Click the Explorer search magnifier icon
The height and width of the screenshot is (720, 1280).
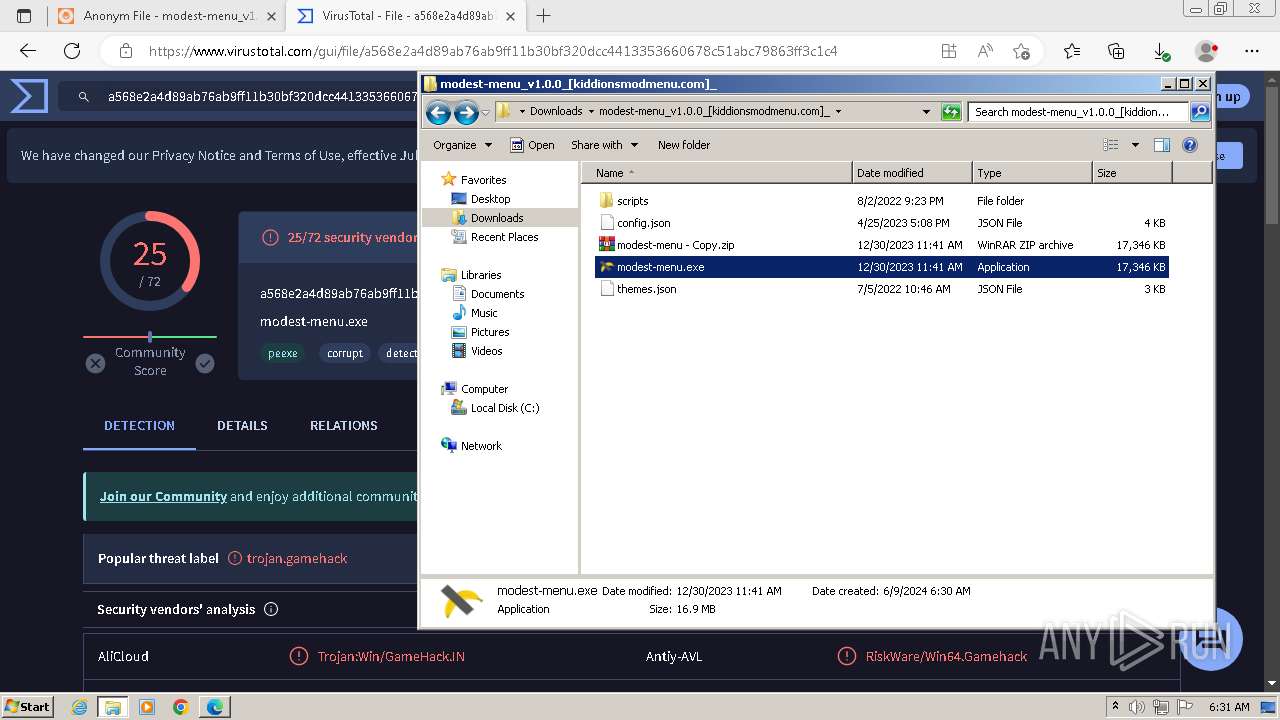(x=1200, y=112)
